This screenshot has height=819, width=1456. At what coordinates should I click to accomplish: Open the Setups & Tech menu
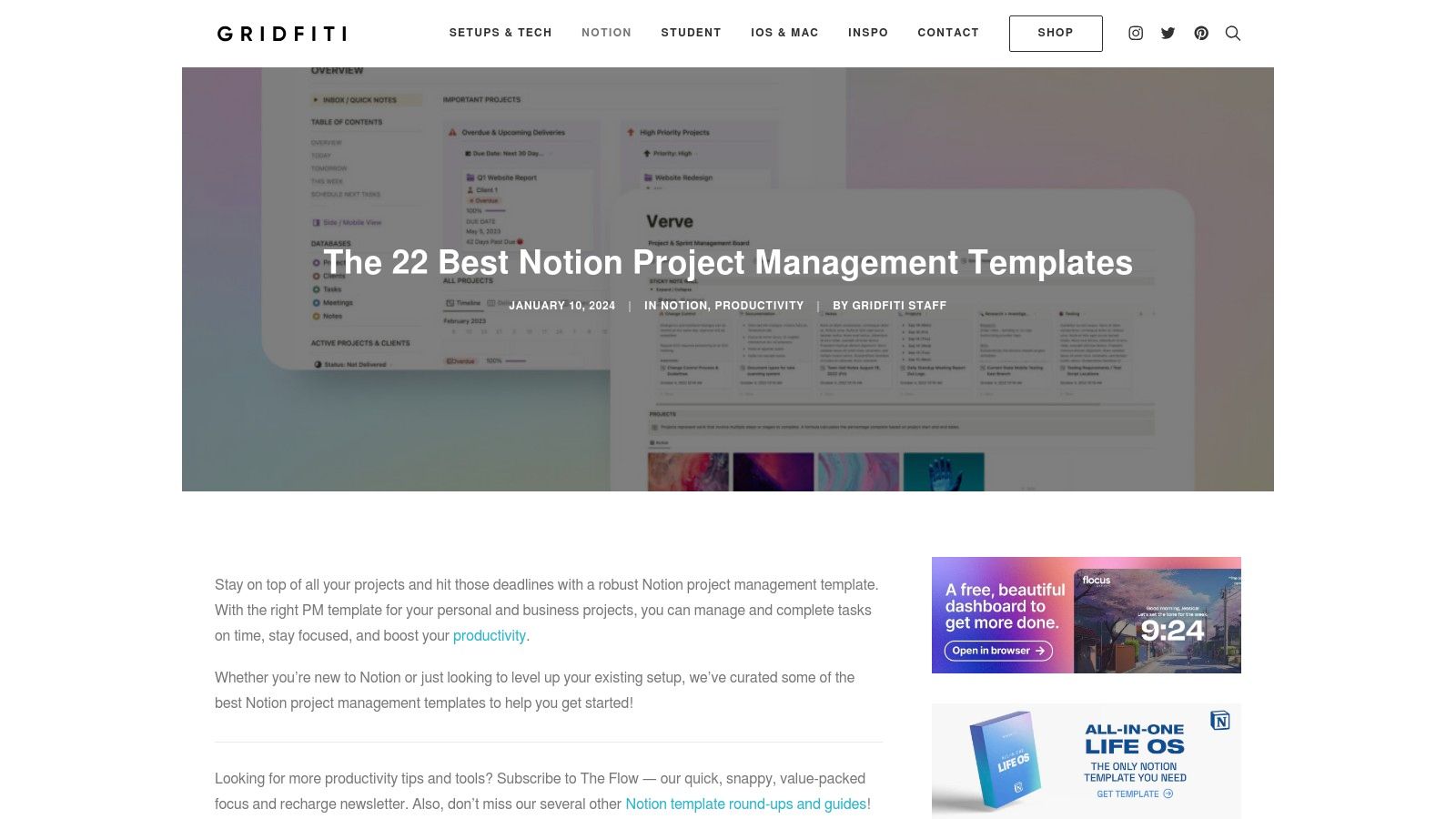[500, 33]
